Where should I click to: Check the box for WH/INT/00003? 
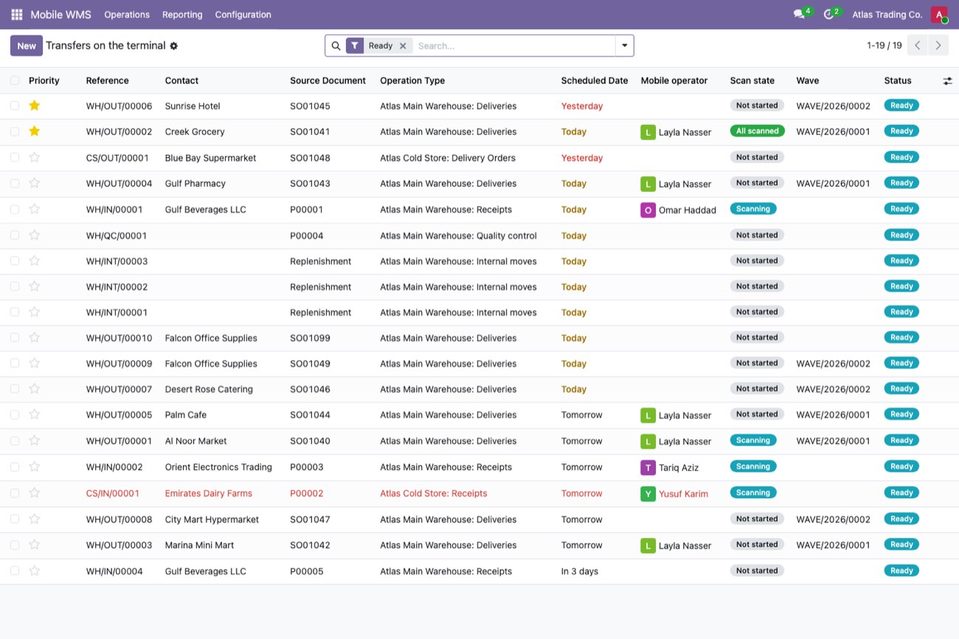coord(15,261)
